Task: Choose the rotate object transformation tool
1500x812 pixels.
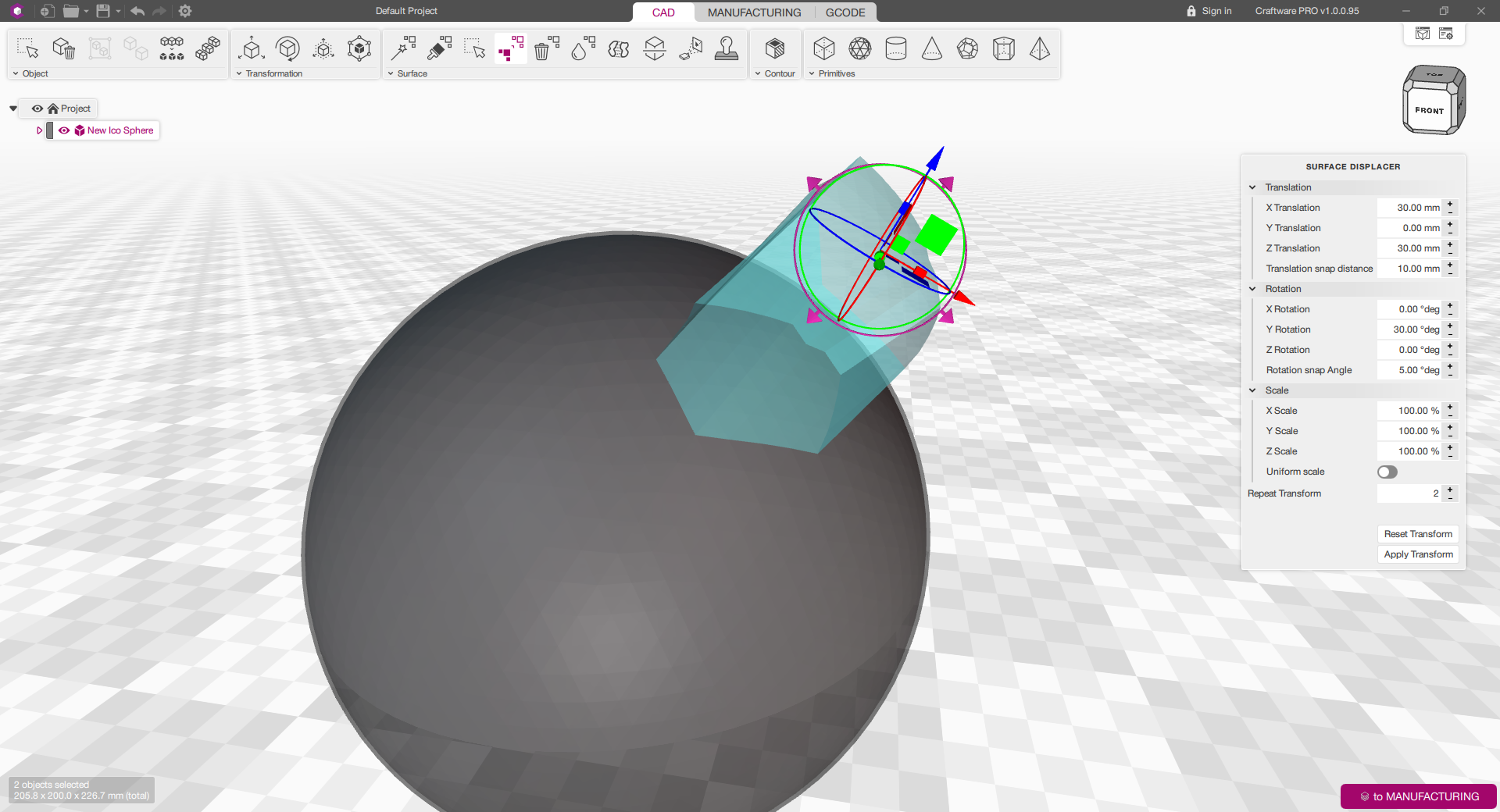Action: tap(287, 49)
